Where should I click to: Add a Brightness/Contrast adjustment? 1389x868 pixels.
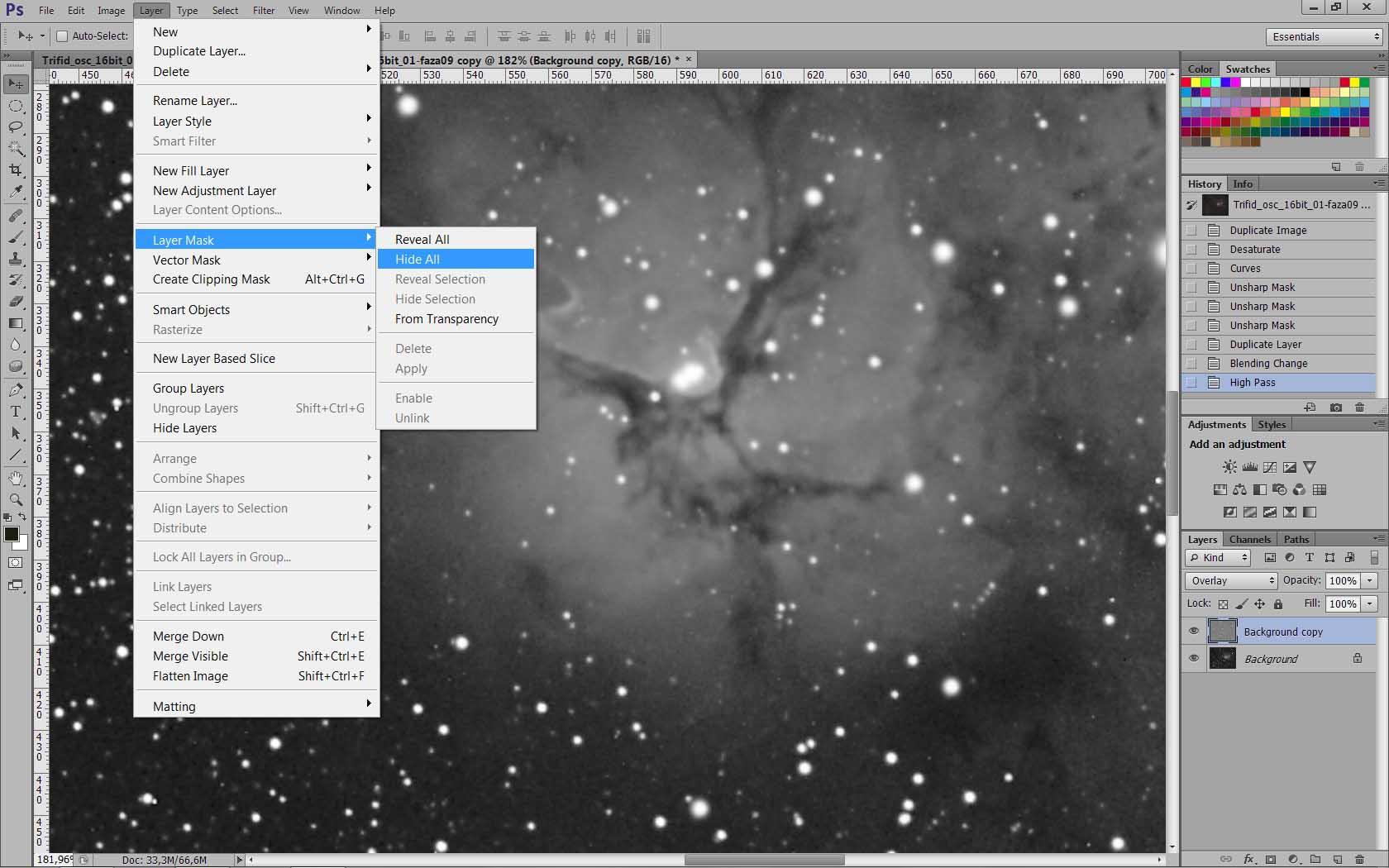[1230, 468]
